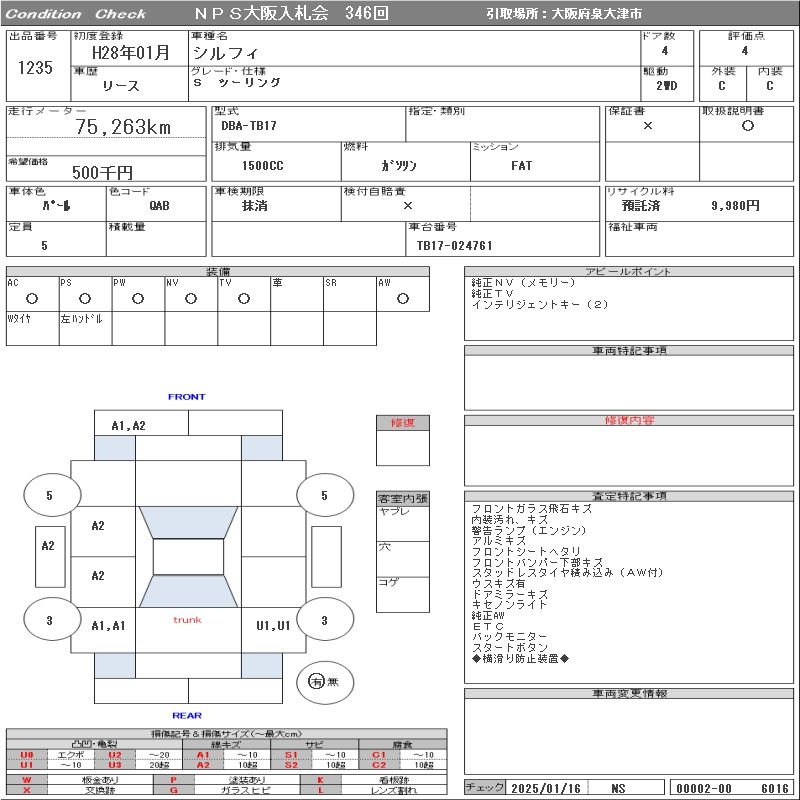800x800 pixels.
Task: Select the spare tire 有/無 indicator circle
Action: (317, 681)
